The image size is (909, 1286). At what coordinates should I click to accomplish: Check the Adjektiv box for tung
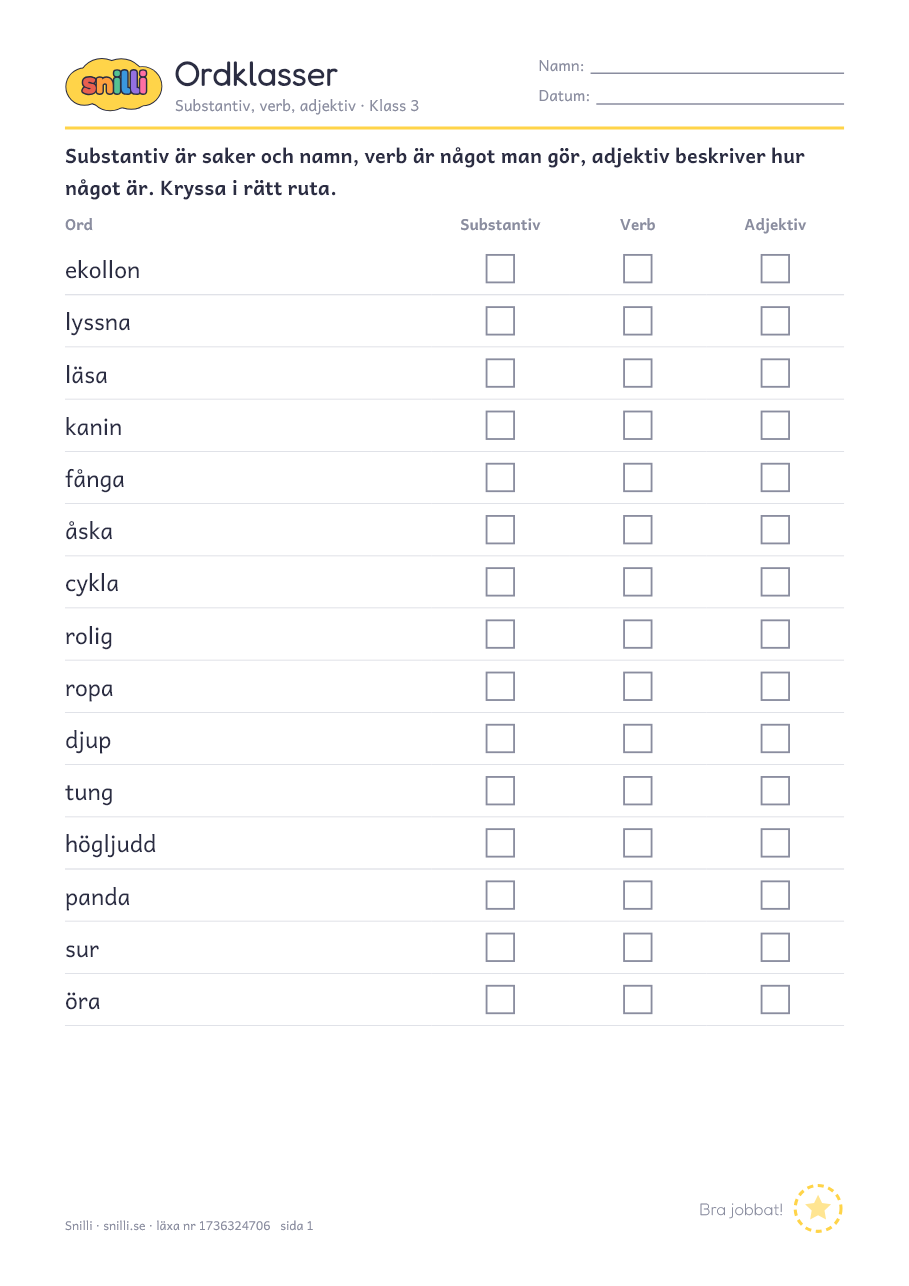click(x=775, y=791)
